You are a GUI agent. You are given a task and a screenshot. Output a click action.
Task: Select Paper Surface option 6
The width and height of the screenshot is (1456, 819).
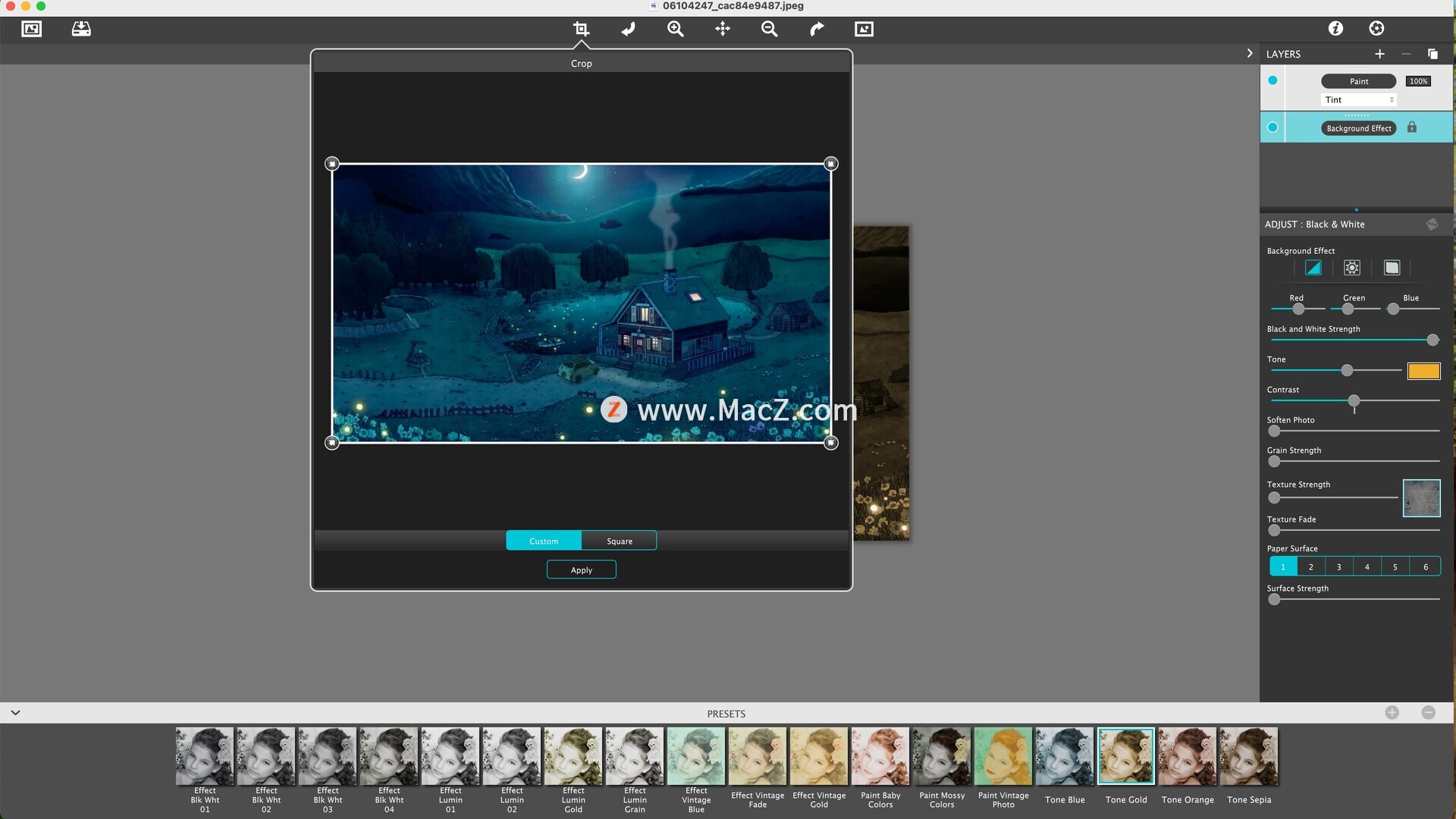pyautogui.click(x=1426, y=566)
